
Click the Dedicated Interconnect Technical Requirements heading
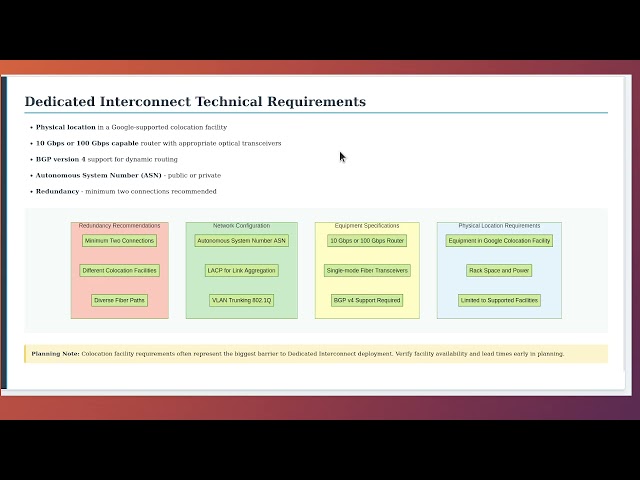[x=195, y=101]
